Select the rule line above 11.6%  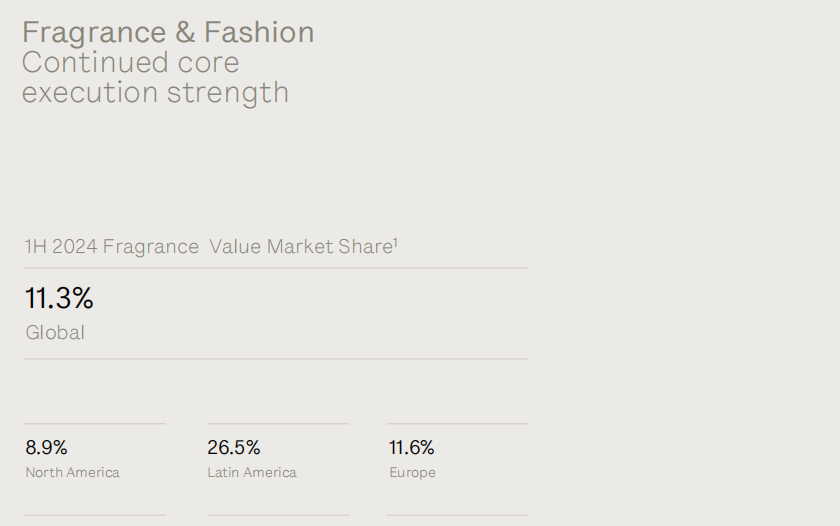point(457,424)
